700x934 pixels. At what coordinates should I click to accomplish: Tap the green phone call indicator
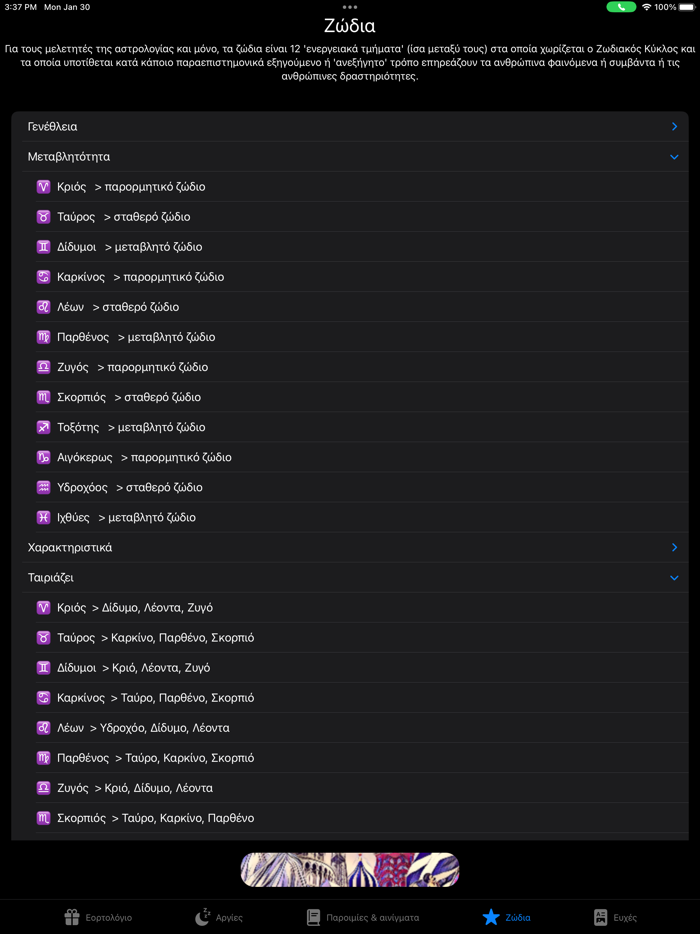(x=621, y=7)
